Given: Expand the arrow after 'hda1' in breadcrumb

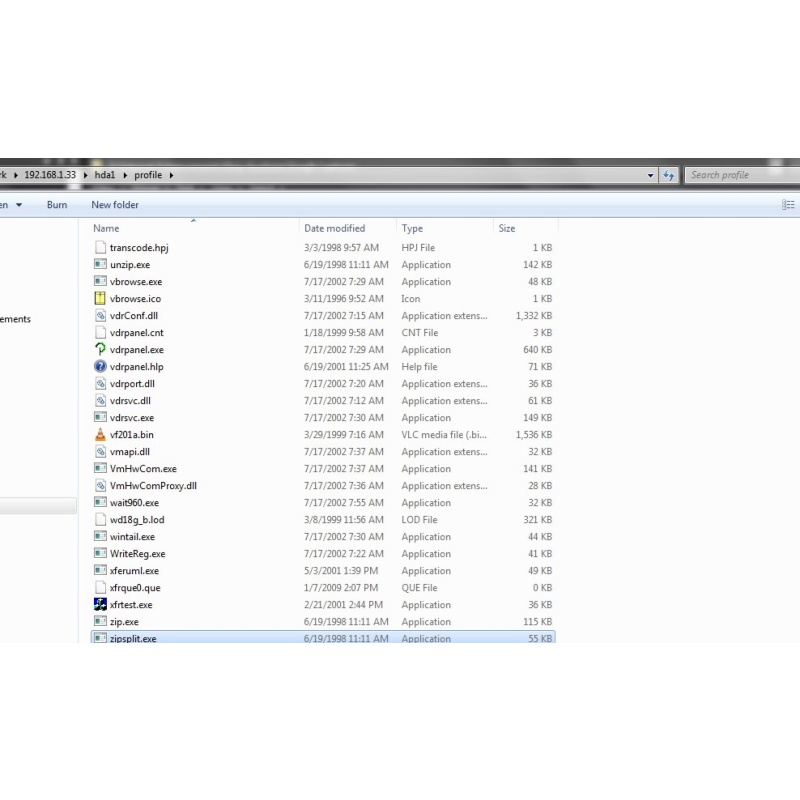Looking at the screenshot, I should coord(125,175).
